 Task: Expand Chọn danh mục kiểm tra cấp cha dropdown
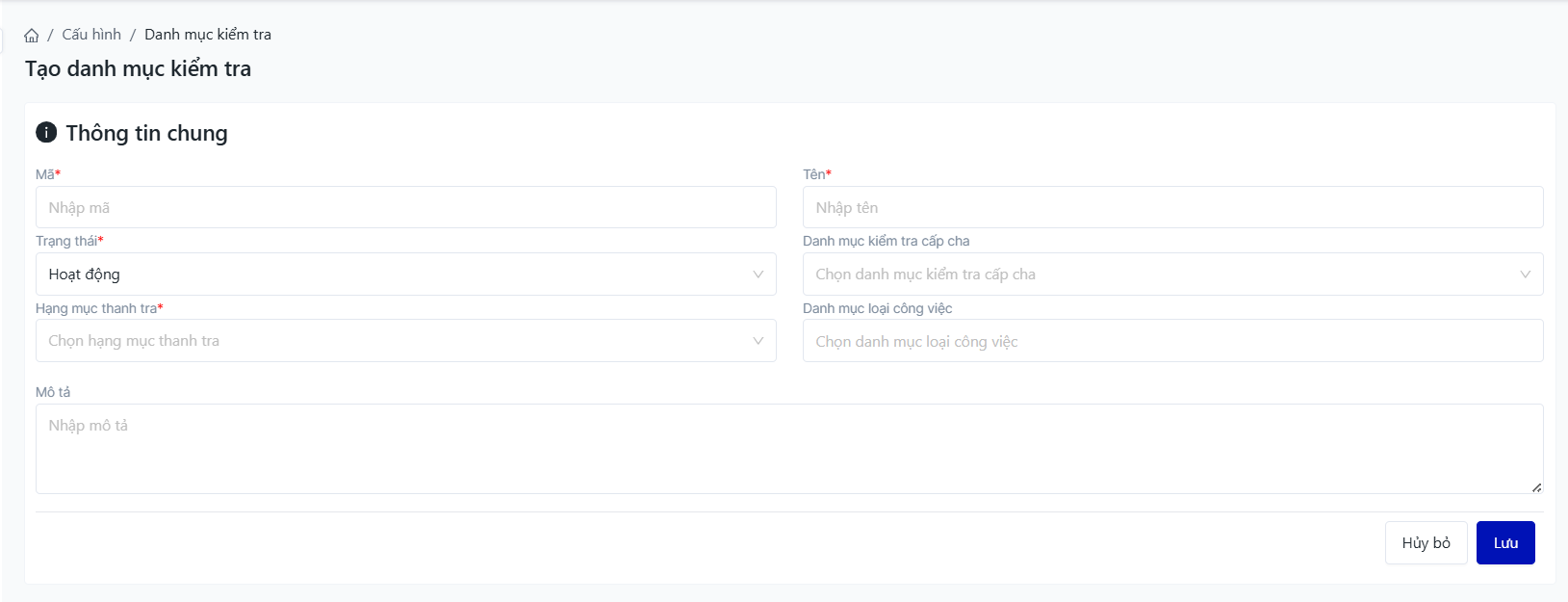(x=1160, y=275)
